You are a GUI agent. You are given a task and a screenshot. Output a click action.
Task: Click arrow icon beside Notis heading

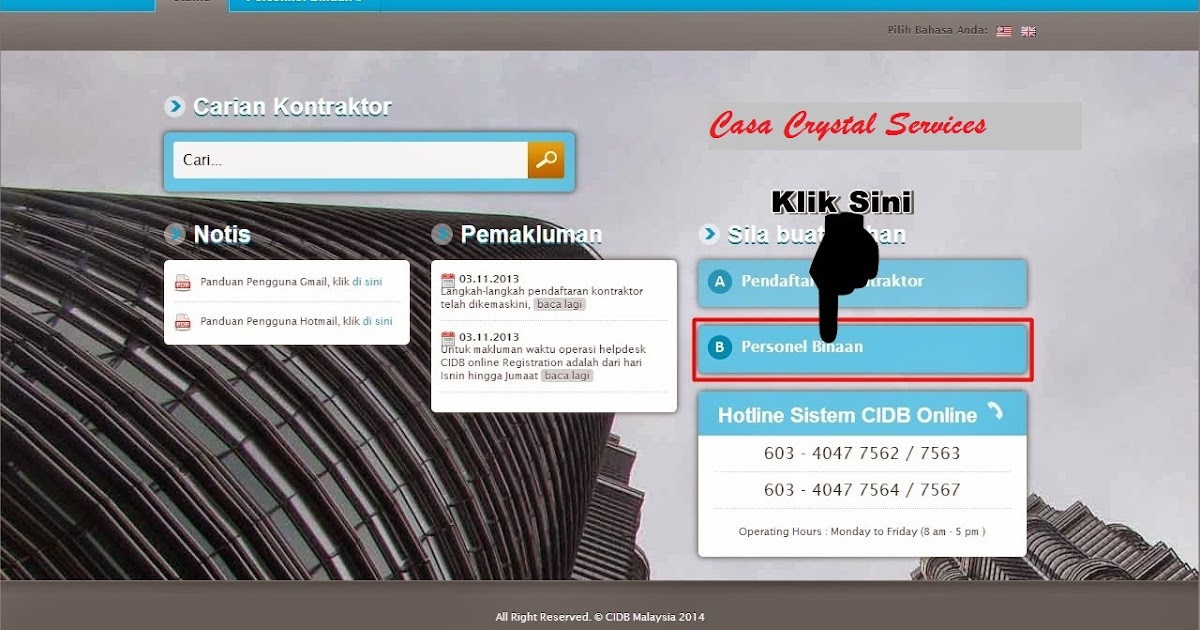[175, 234]
